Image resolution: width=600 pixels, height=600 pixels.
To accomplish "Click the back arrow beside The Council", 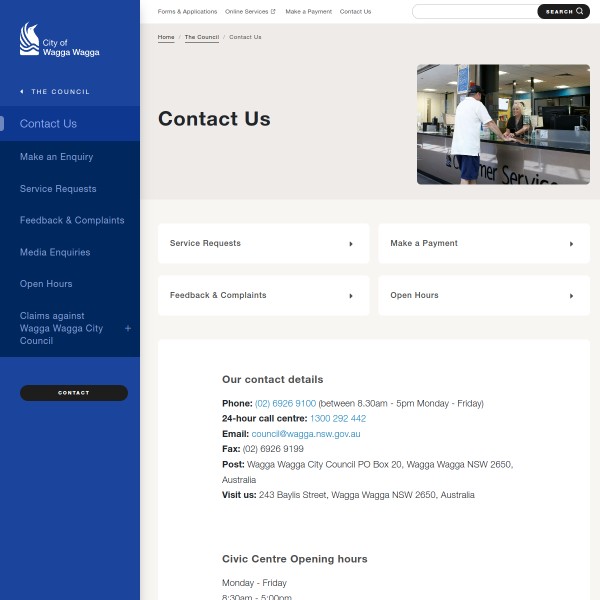I will (x=22, y=91).
